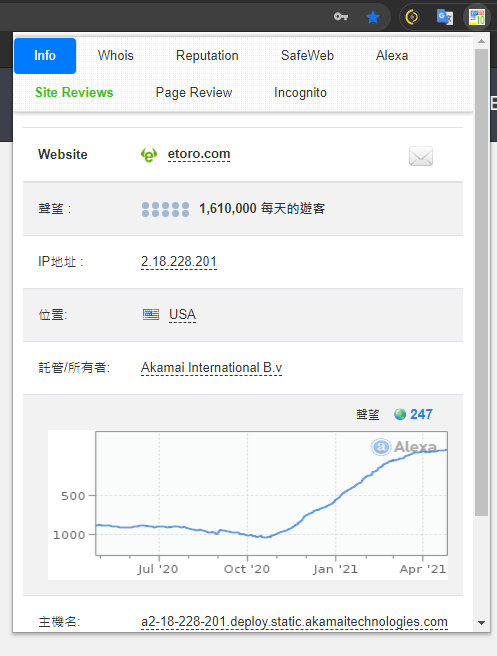Click the popup scrollbar down arrow
Image resolution: width=497 pixels, height=656 pixels.
pyautogui.click(x=482, y=623)
